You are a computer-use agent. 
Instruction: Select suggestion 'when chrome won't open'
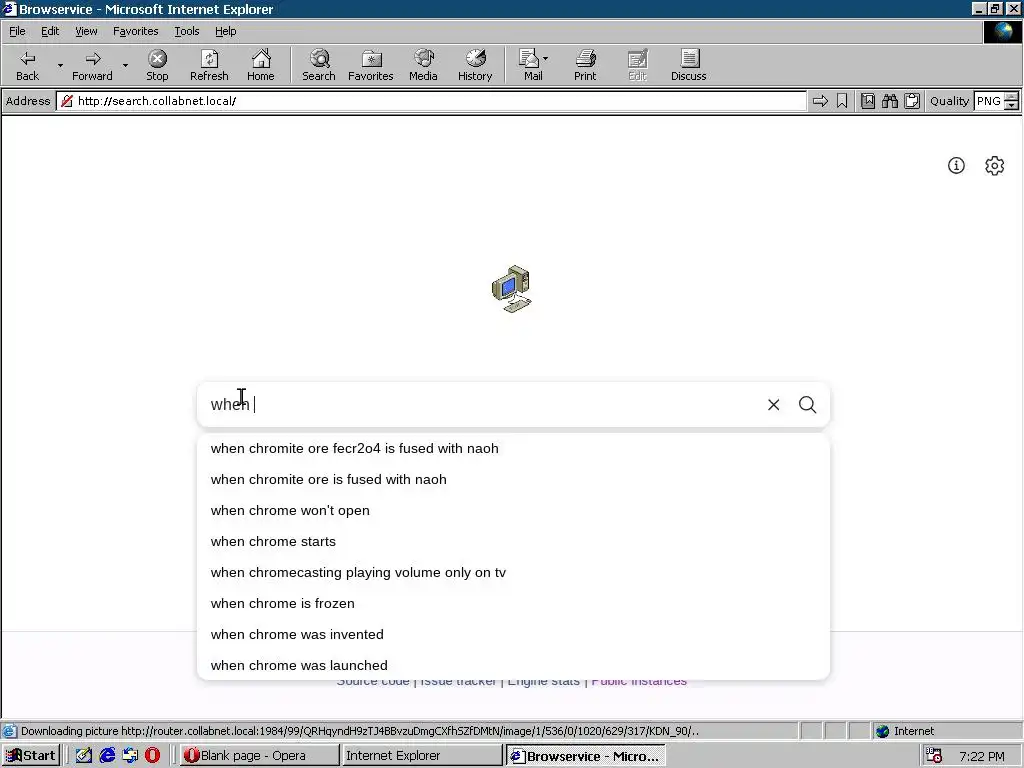pyautogui.click(x=513, y=511)
